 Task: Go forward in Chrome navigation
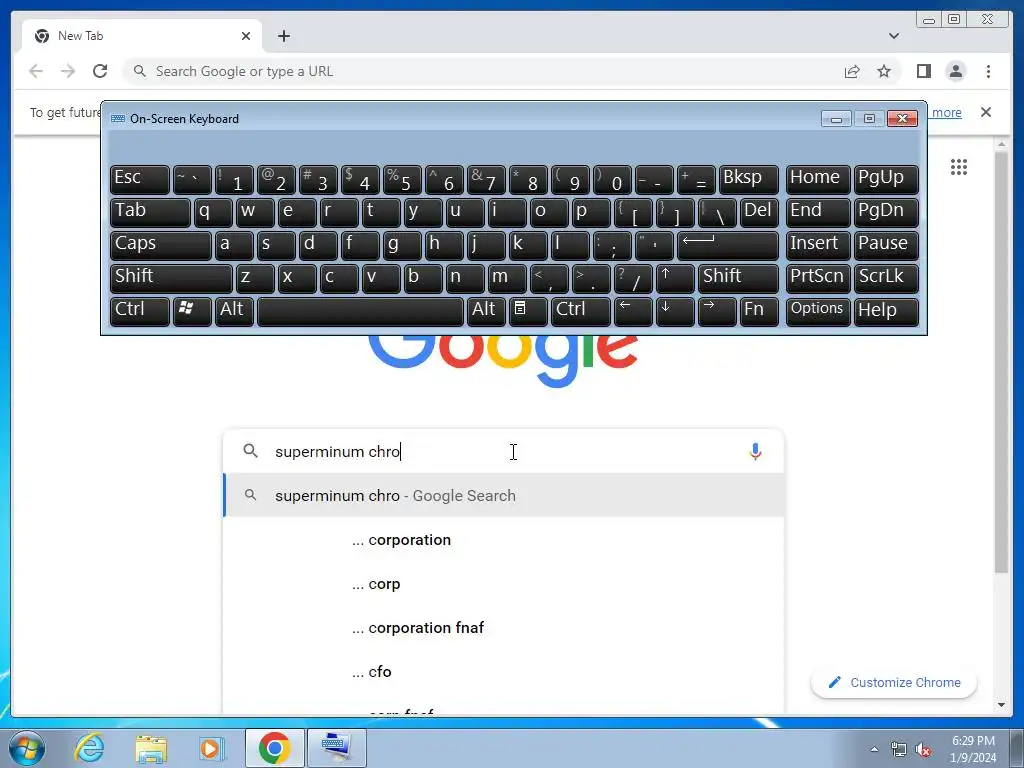(68, 71)
